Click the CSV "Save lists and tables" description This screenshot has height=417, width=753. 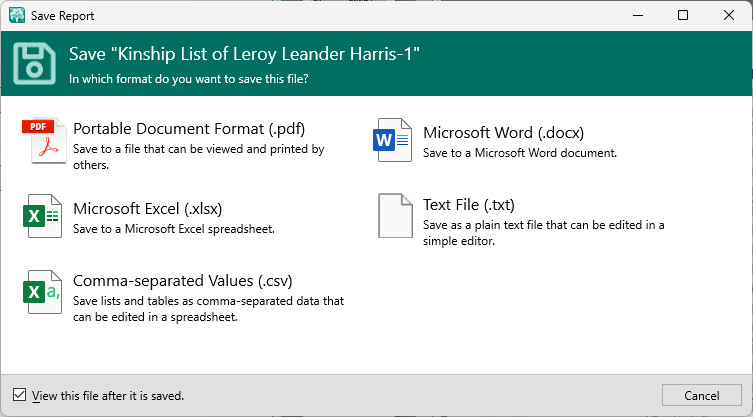point(208,308)
